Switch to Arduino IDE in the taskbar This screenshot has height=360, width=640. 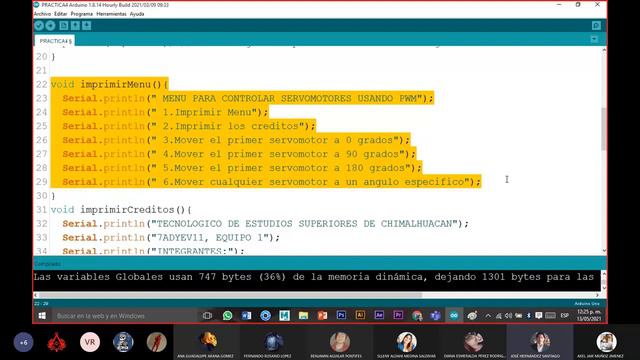(x=454, y=316)
